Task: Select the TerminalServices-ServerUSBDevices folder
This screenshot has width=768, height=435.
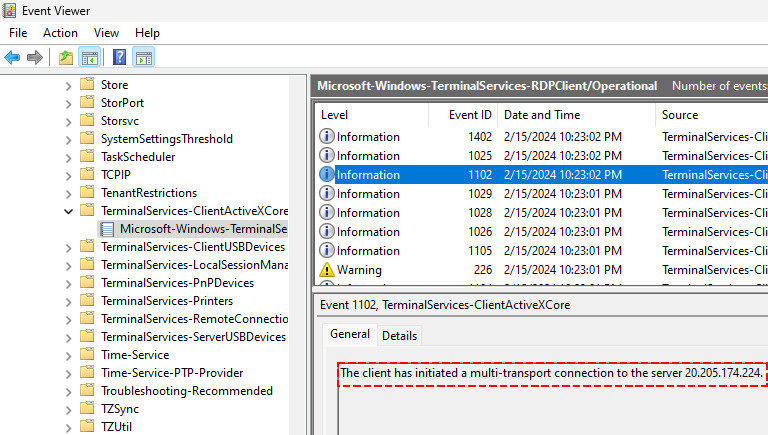Action: coord(193,337)
